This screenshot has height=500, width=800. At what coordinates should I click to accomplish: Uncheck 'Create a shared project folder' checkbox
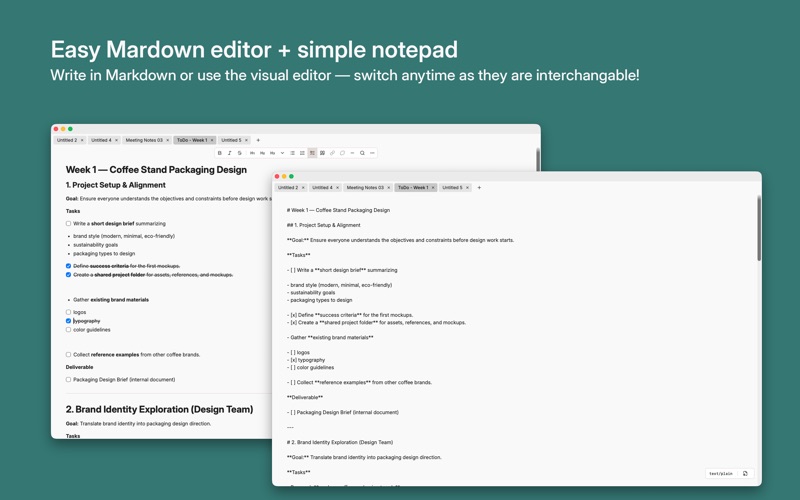(x=68, y=274)
